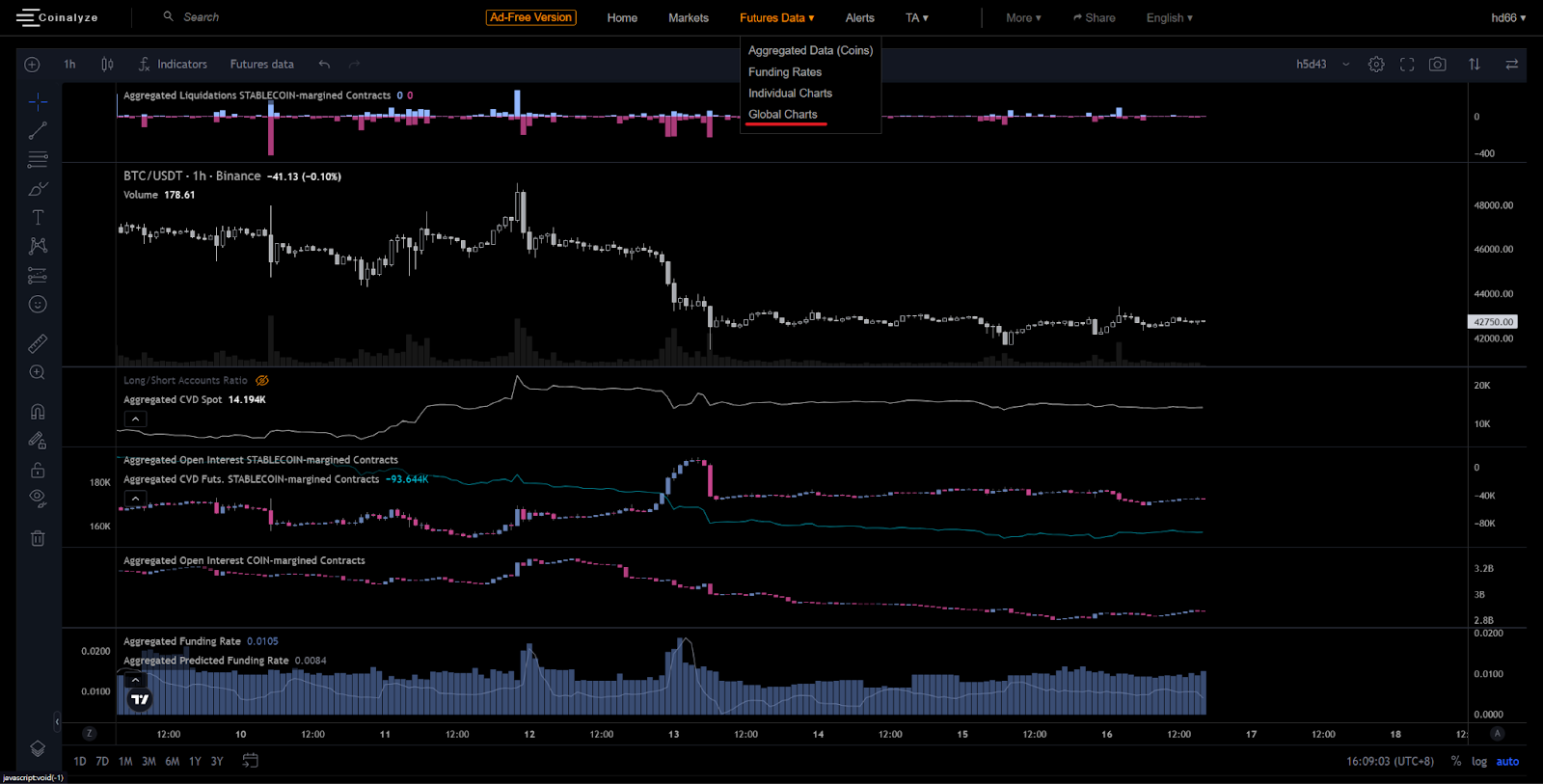
Task: Set range to 3M
Action: point(149,762)
